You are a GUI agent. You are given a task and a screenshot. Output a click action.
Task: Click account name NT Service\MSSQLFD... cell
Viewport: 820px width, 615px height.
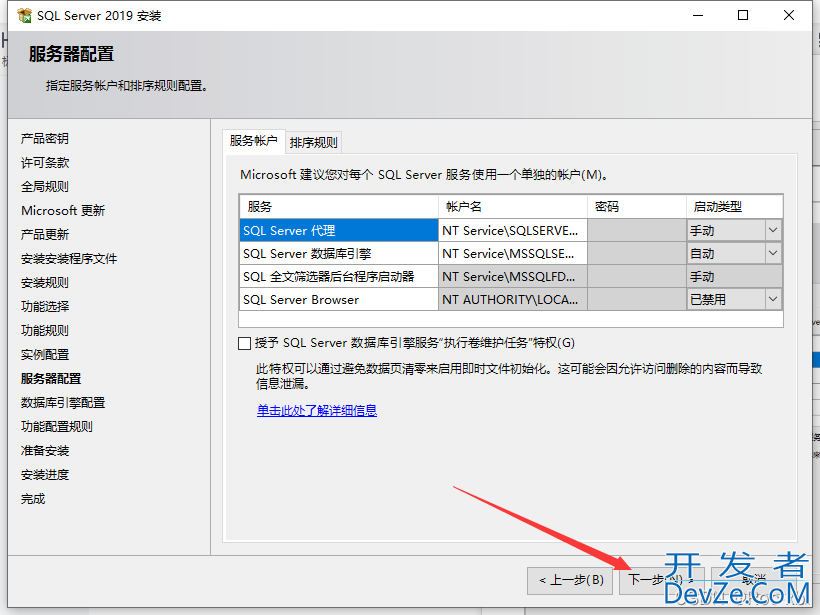click(513, 277)
